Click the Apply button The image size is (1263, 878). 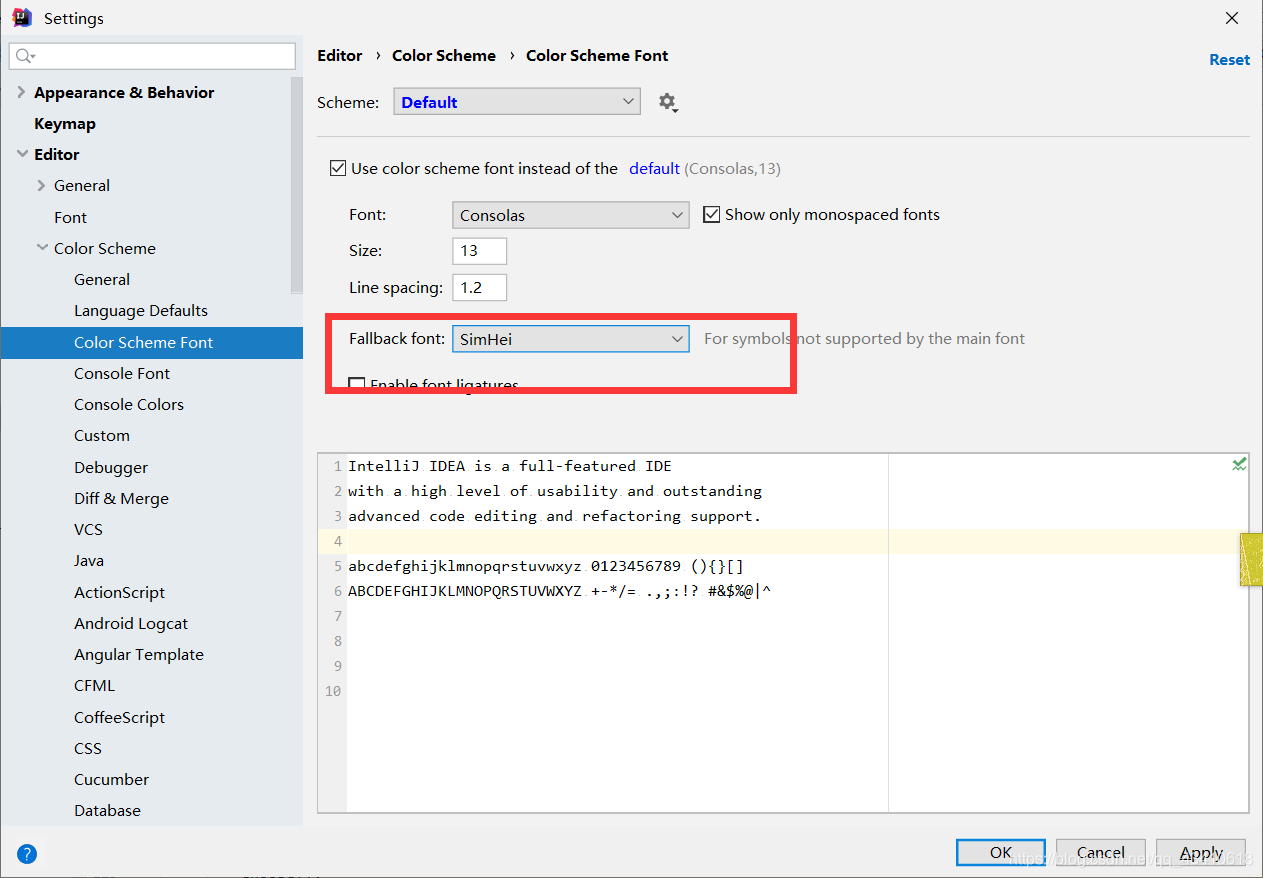[x=1201, y=852]
